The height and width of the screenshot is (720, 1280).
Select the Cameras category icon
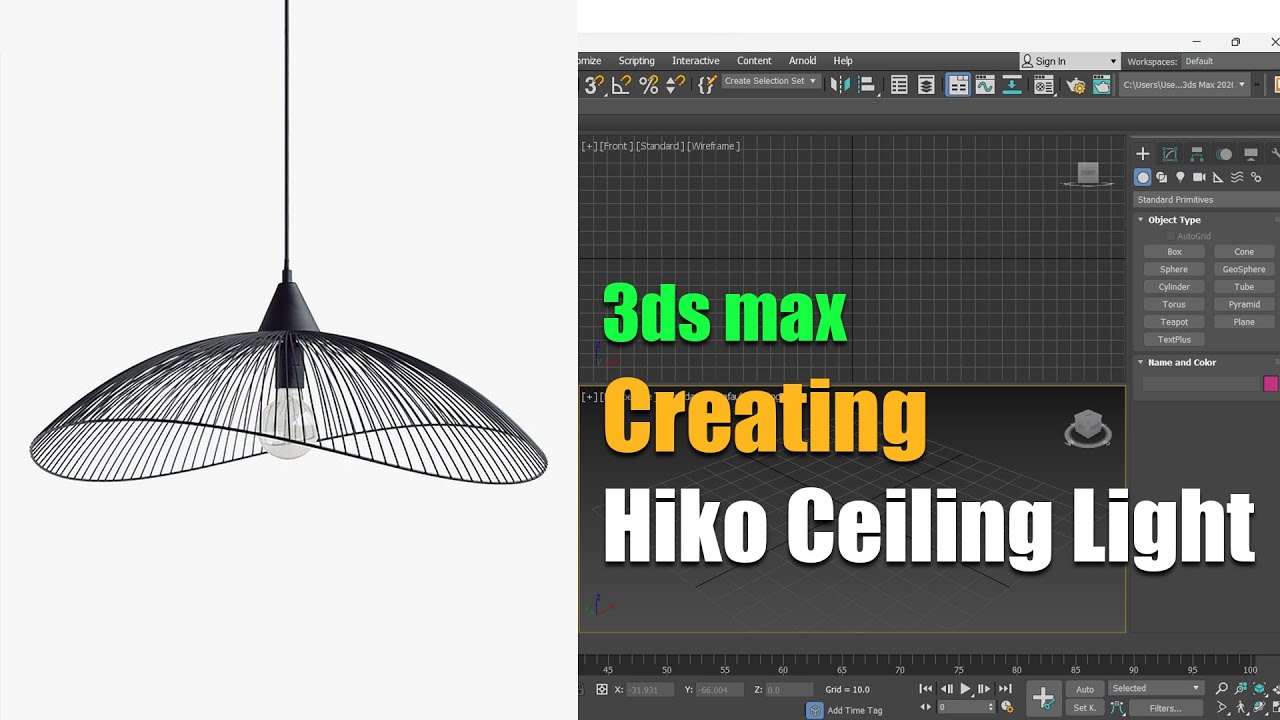point(1199,177)
